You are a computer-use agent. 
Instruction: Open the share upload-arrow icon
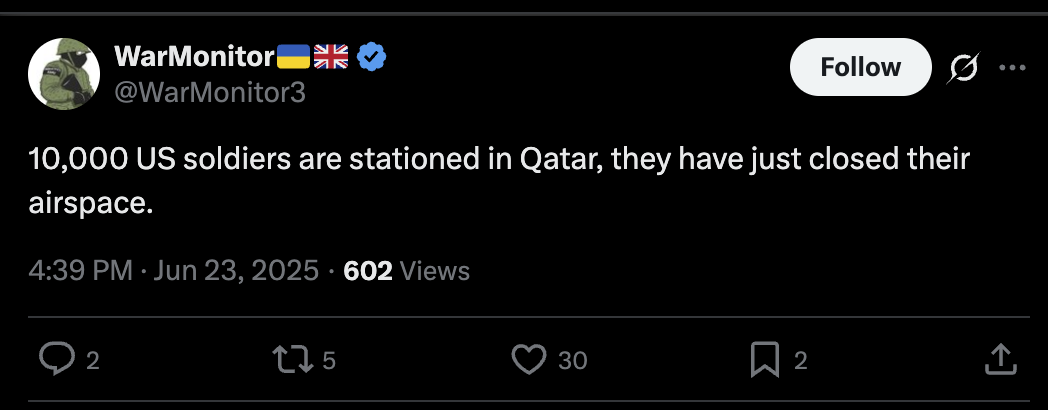coord(1001,359)
